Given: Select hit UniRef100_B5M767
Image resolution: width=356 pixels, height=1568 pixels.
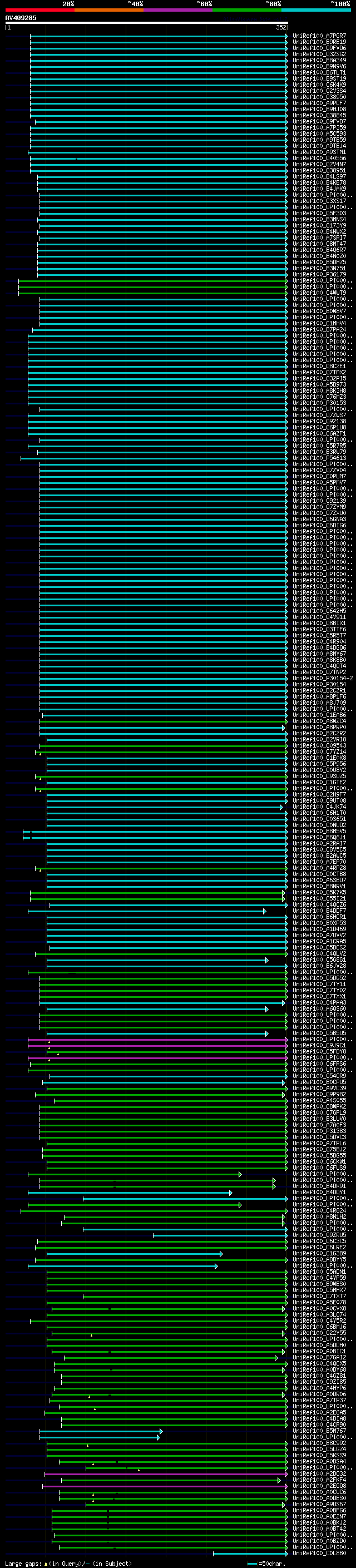Looking at the screenshot, I should click(x=319, y=1431).
